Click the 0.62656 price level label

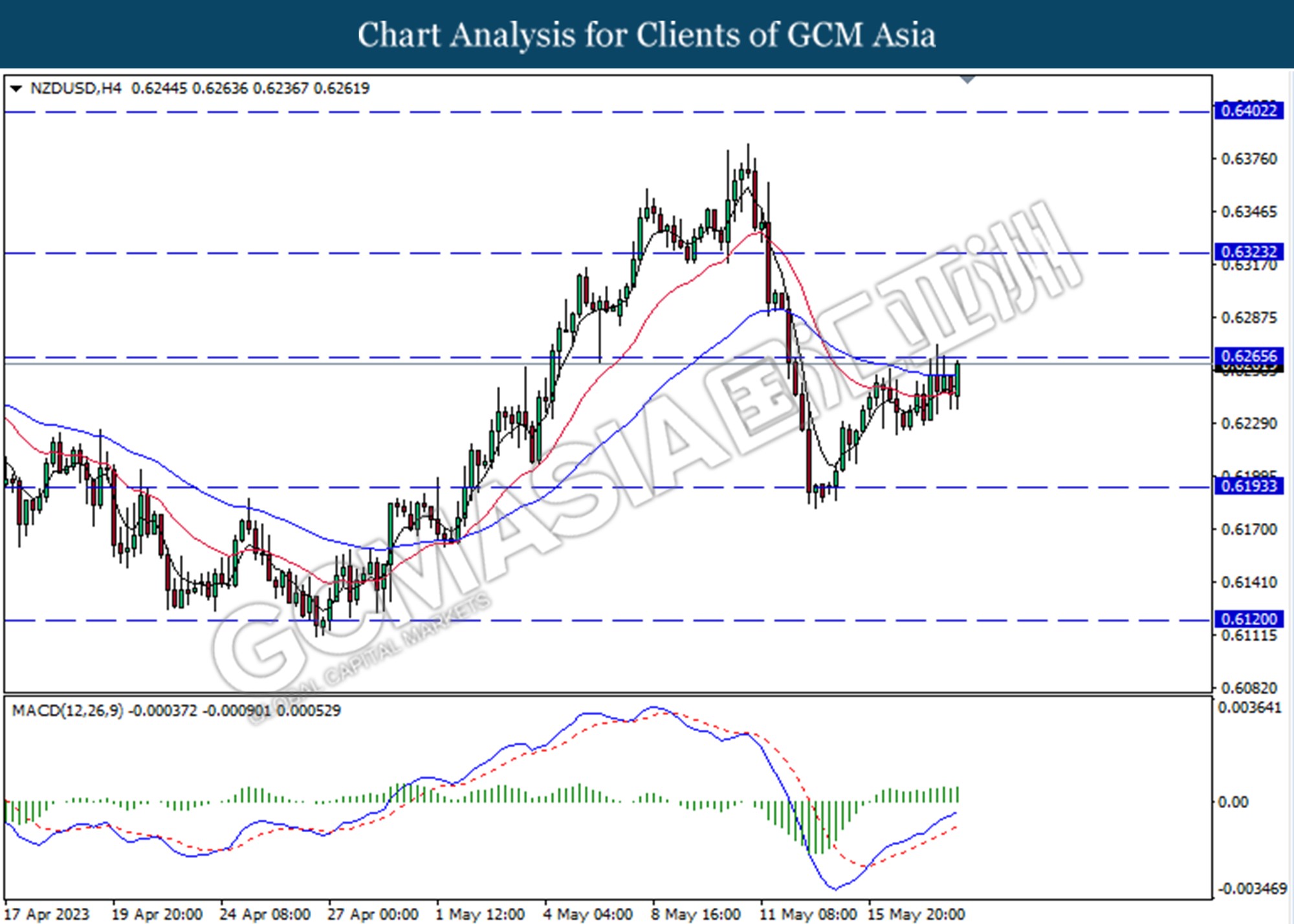(x=1249, y=357)
